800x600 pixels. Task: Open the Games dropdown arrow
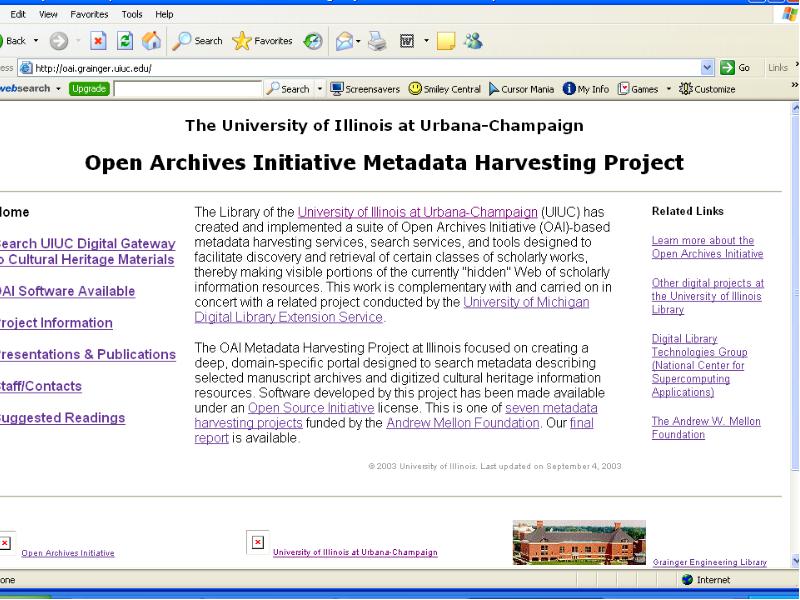point(668,89)
